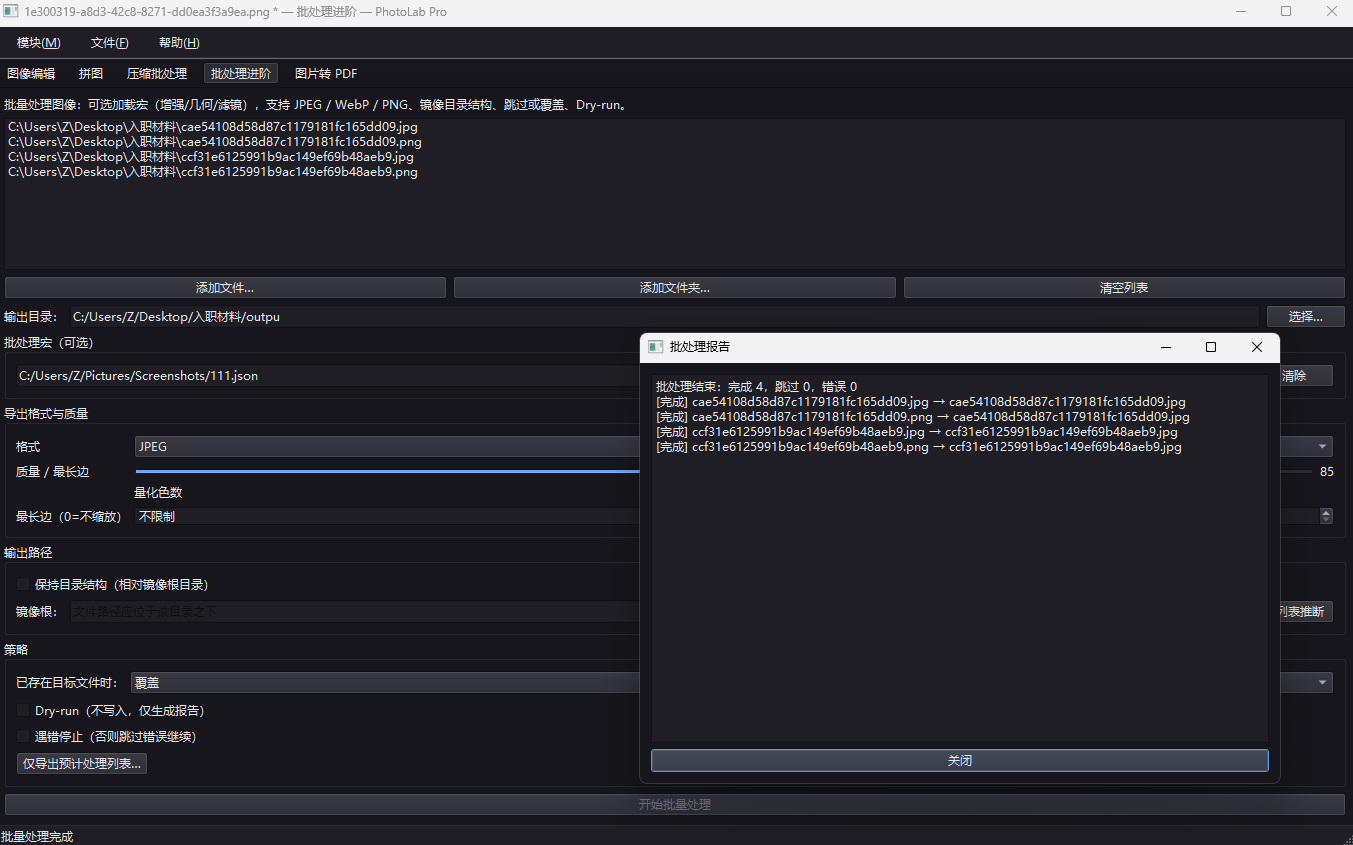The height and width of the screenshot is (845, 1353).
Task: Click the output directory path field
Action: [663, 317]
